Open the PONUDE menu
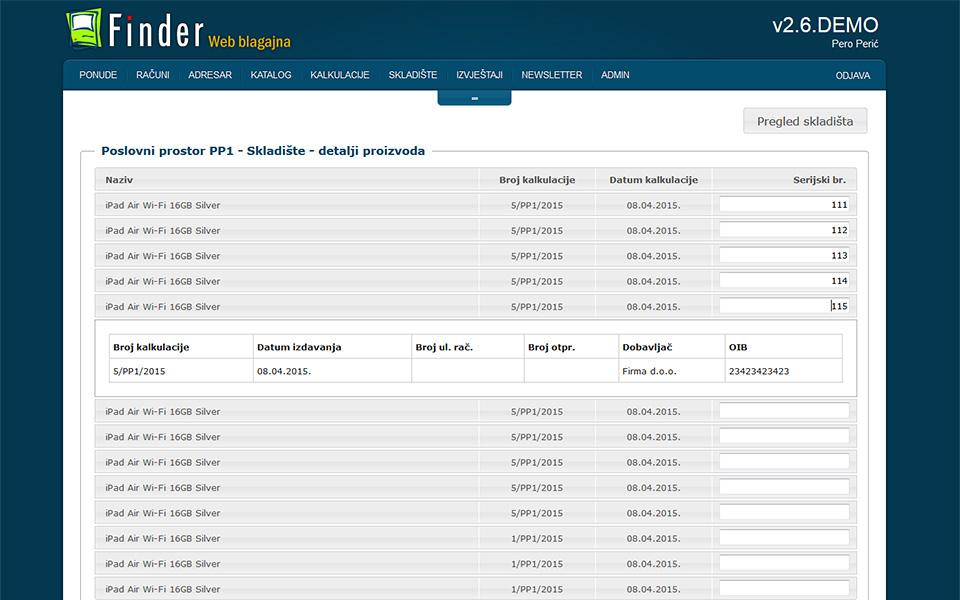960x600 pixels. 98,75
